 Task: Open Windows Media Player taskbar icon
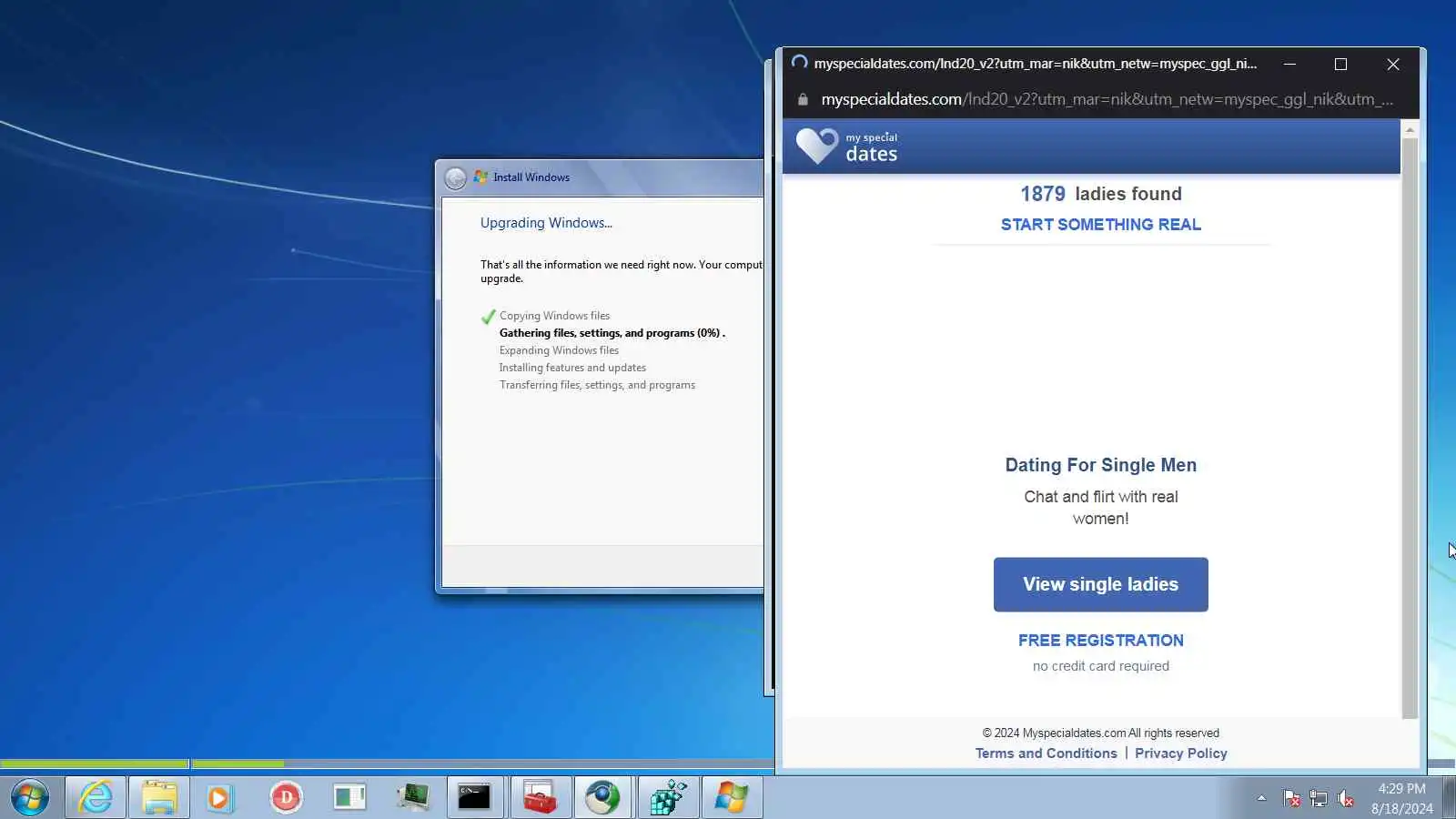[x=218, y=798]
